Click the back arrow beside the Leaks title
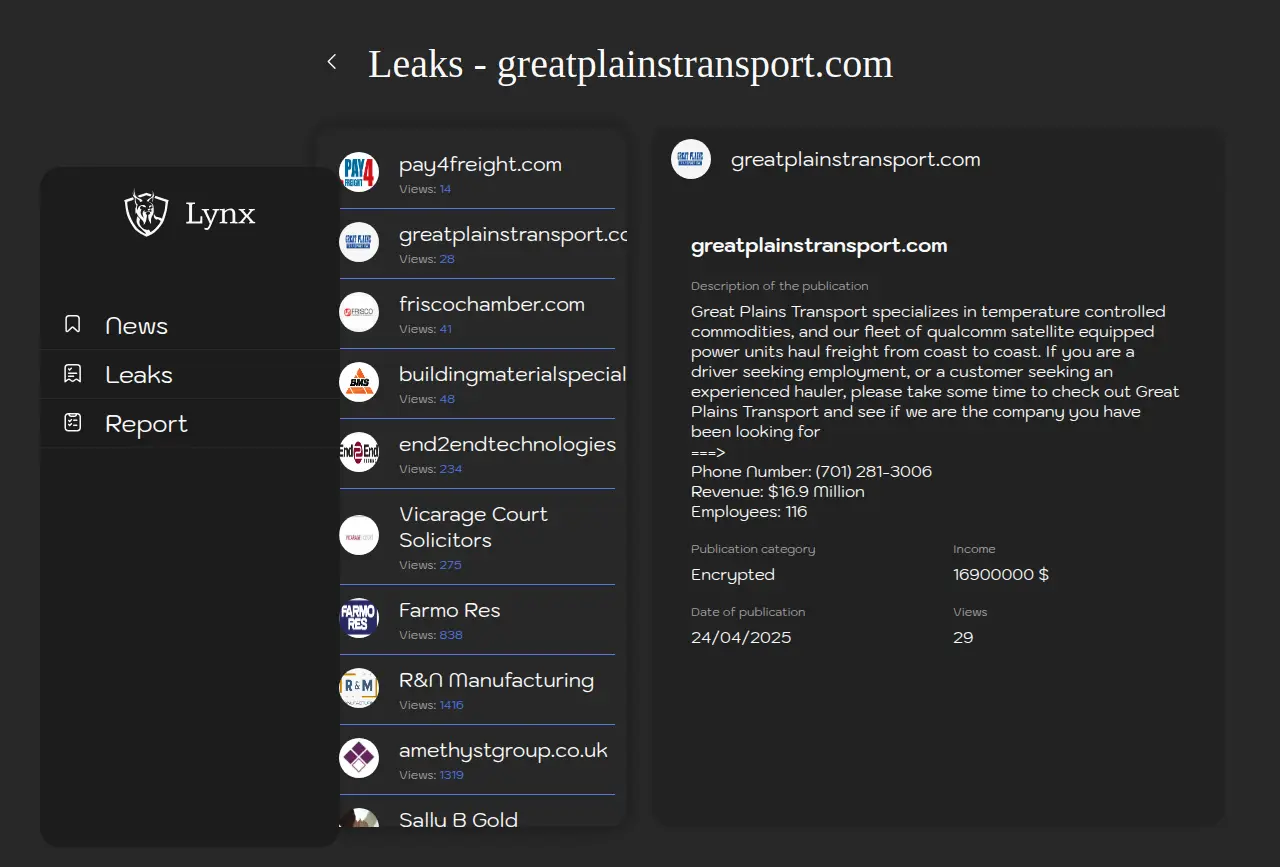 (332, 62)
